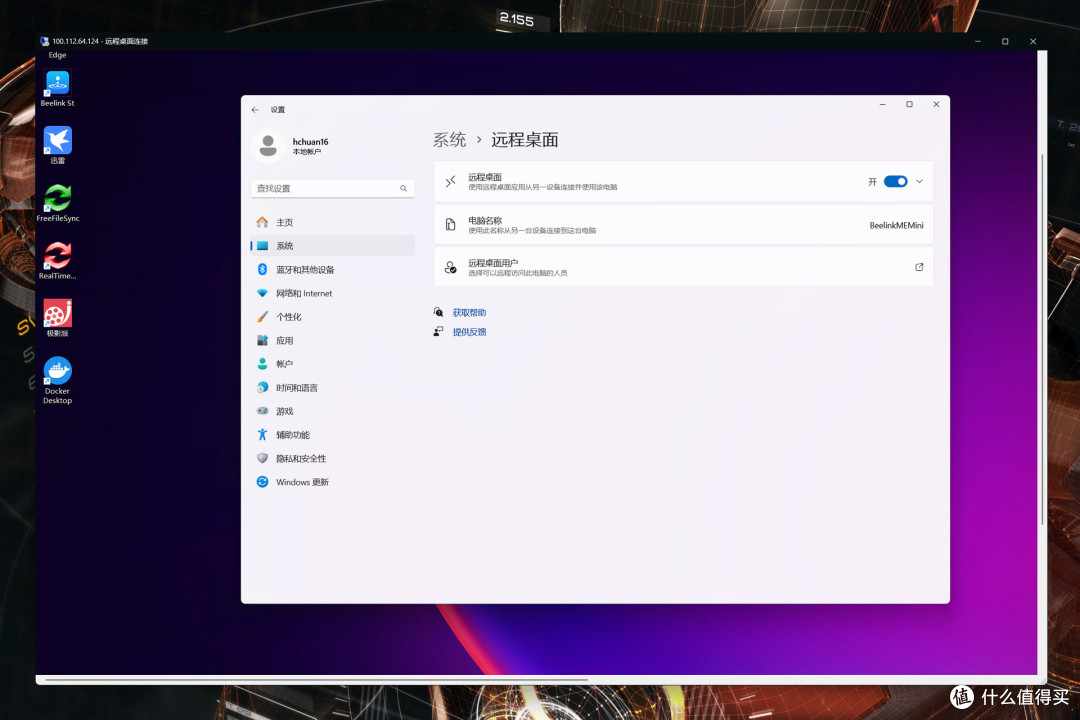Viewport: 1080px width, 720px height.
Task: Click remote desktop connection title icon
Action: click(x=45, y=41)
